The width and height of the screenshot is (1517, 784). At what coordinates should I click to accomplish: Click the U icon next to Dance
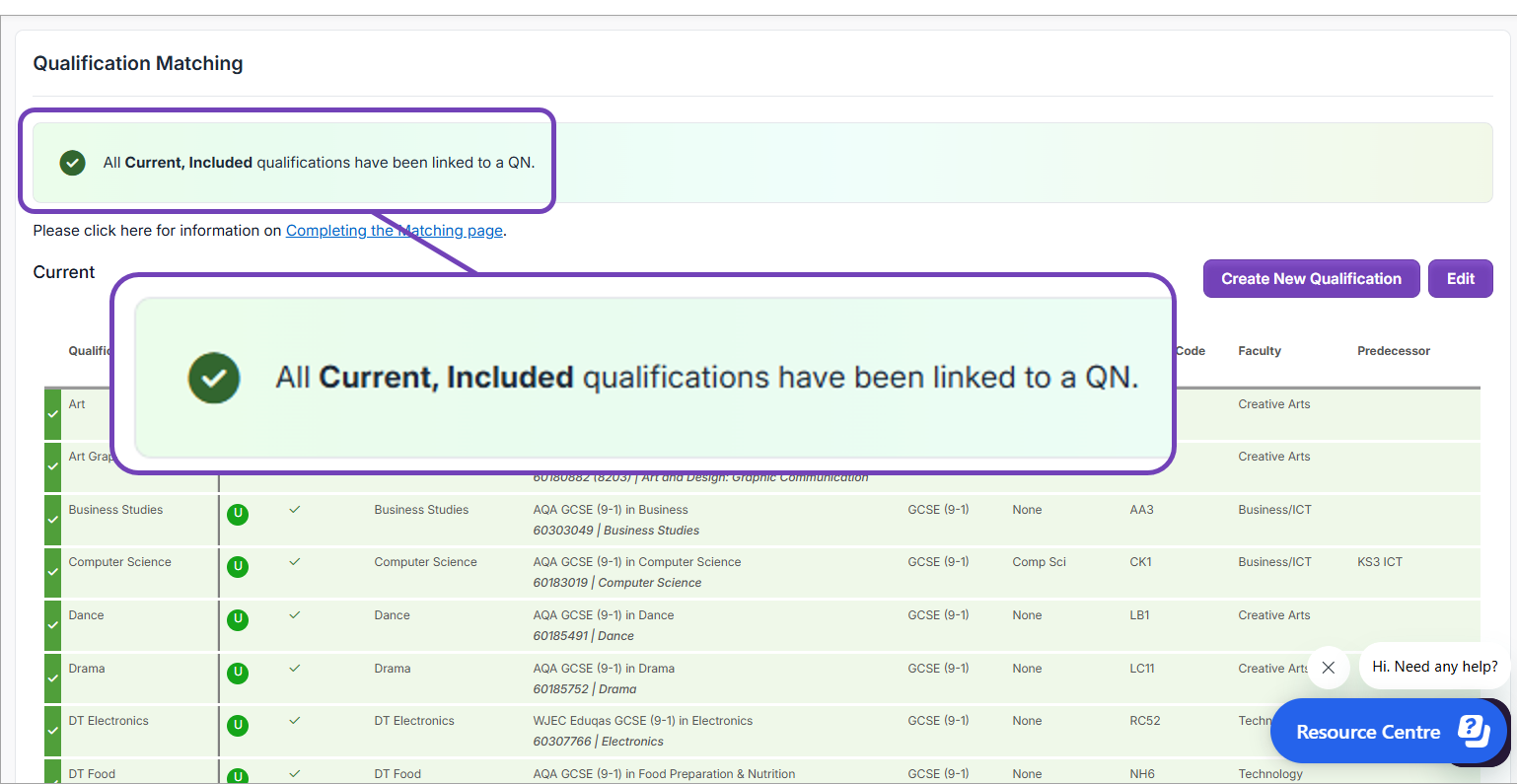pyautogui.click(x=237, y=620)
